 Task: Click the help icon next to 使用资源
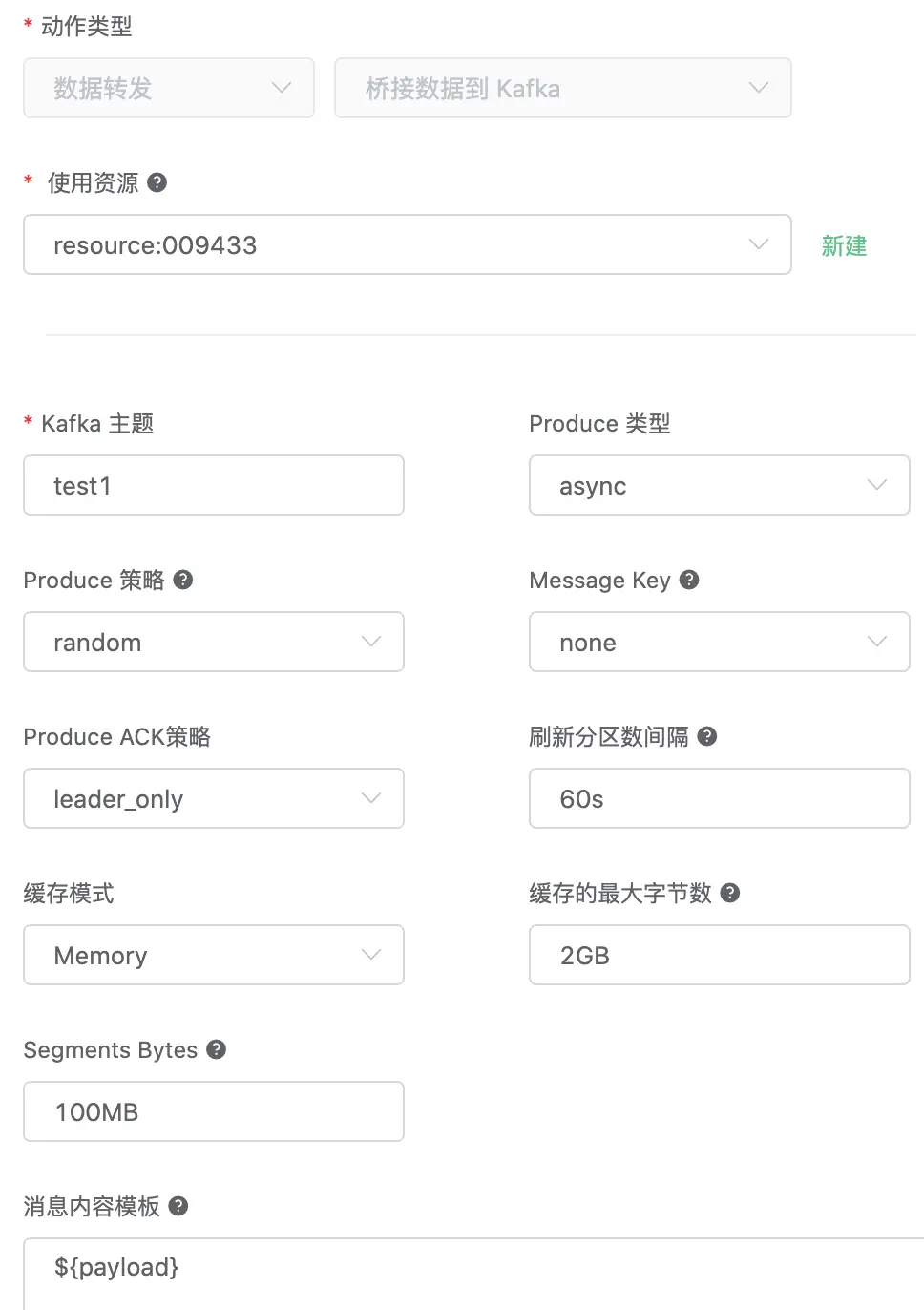pyautogui.click(x=157, y=183)
